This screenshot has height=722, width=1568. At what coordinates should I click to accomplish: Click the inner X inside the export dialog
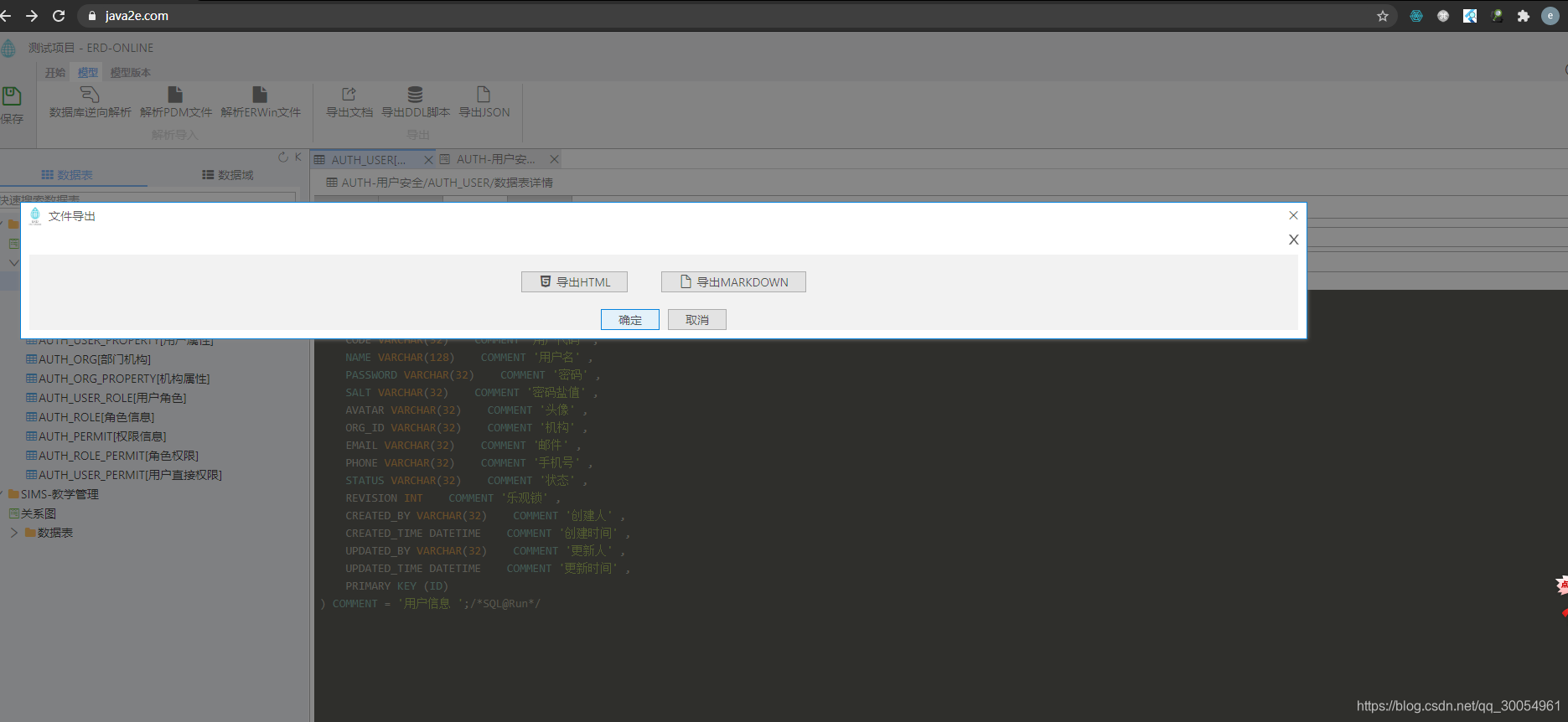(x=1294, y=240)
